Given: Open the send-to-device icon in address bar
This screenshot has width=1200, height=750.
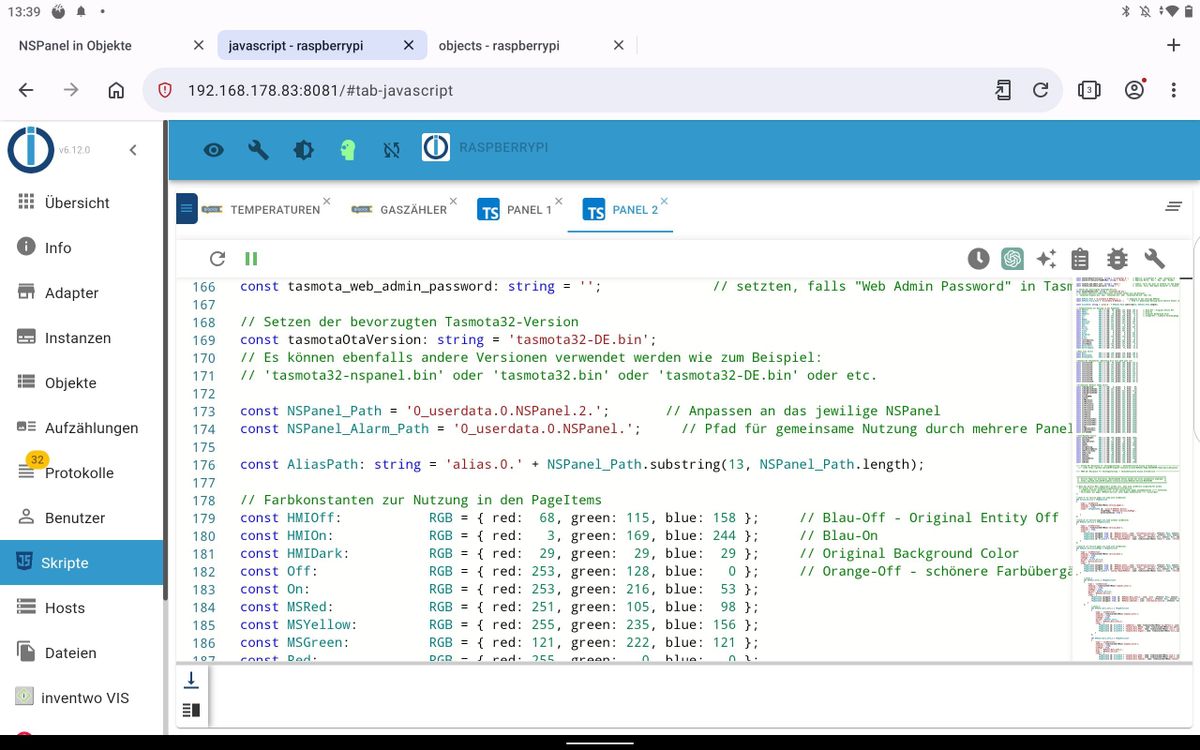Looking at the screenshot, I should 1003,90.
